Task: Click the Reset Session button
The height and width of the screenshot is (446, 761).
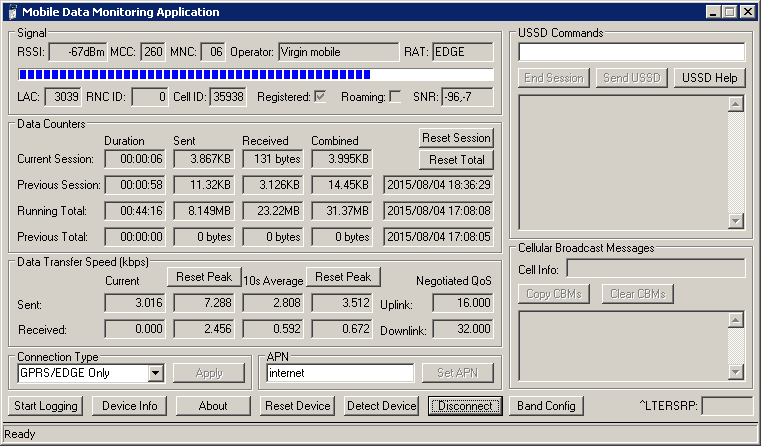Action: 456,138
